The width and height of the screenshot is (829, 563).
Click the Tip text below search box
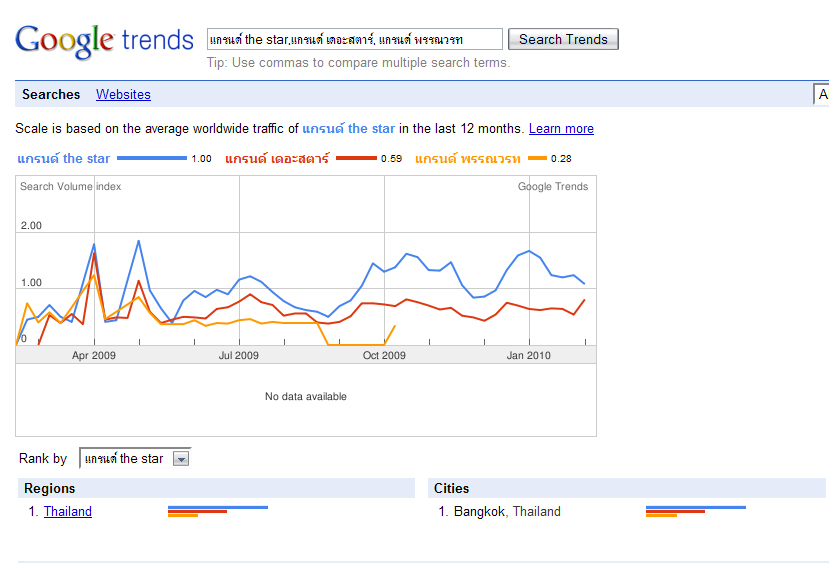(x=358, y=62)
